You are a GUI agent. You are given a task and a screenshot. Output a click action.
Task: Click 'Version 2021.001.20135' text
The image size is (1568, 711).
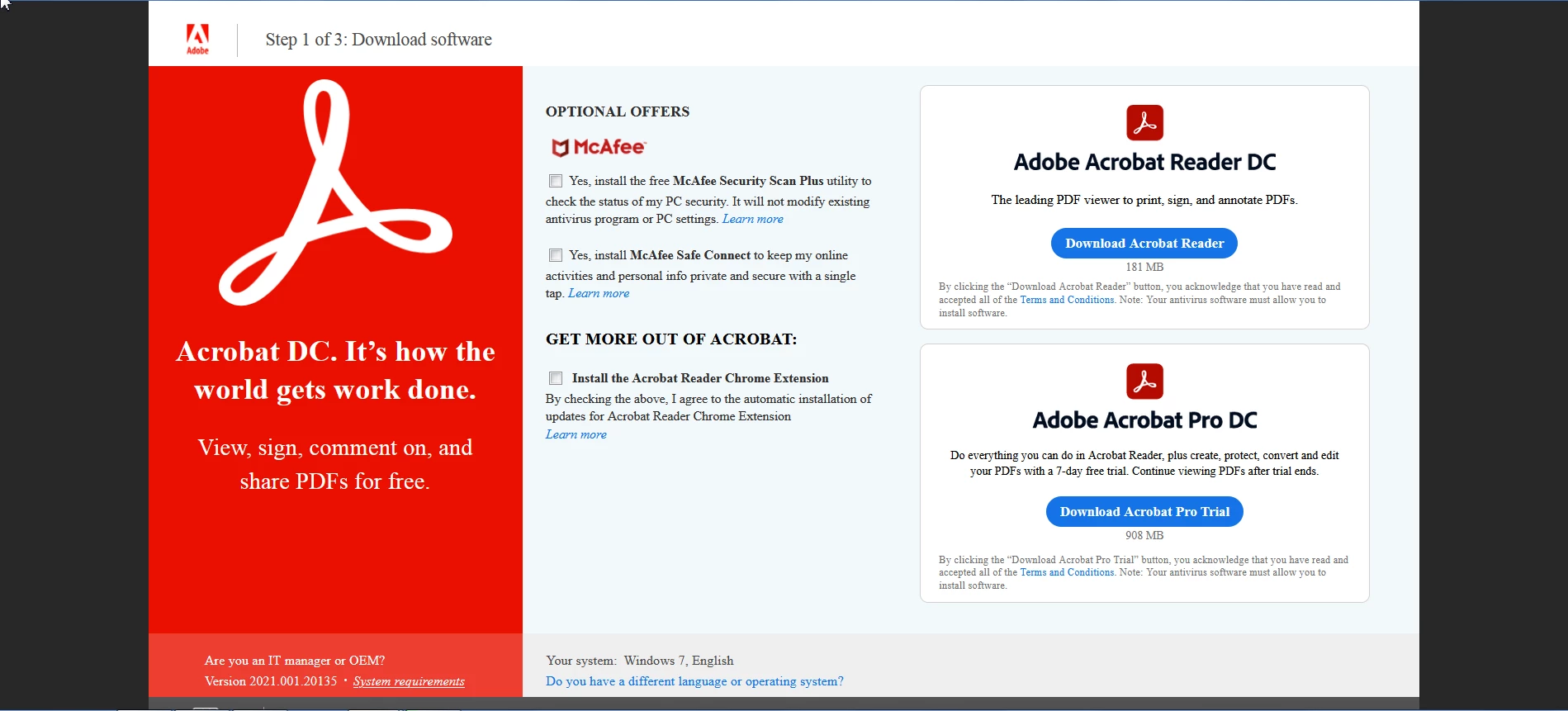tap(271, 681)
